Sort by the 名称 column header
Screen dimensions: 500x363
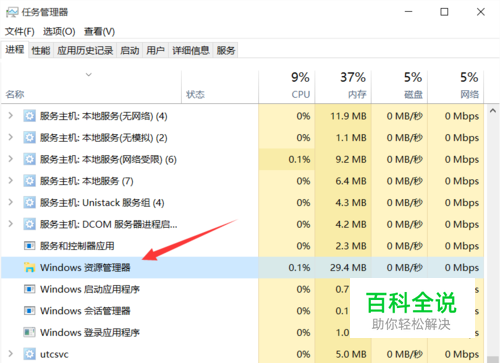[x=91, y=87]
